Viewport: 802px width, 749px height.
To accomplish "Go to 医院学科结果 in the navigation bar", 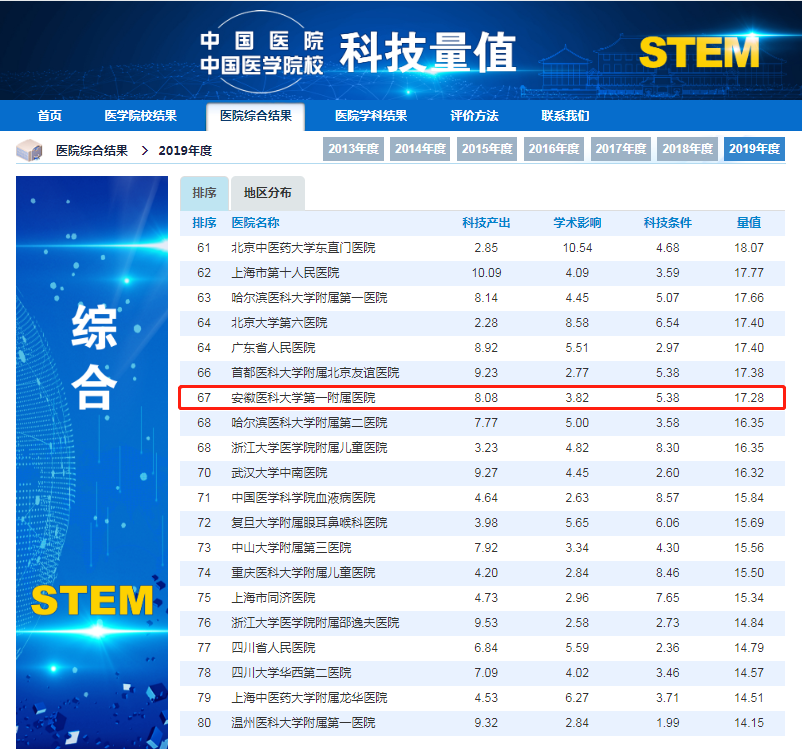I will (x=370, y=116).
